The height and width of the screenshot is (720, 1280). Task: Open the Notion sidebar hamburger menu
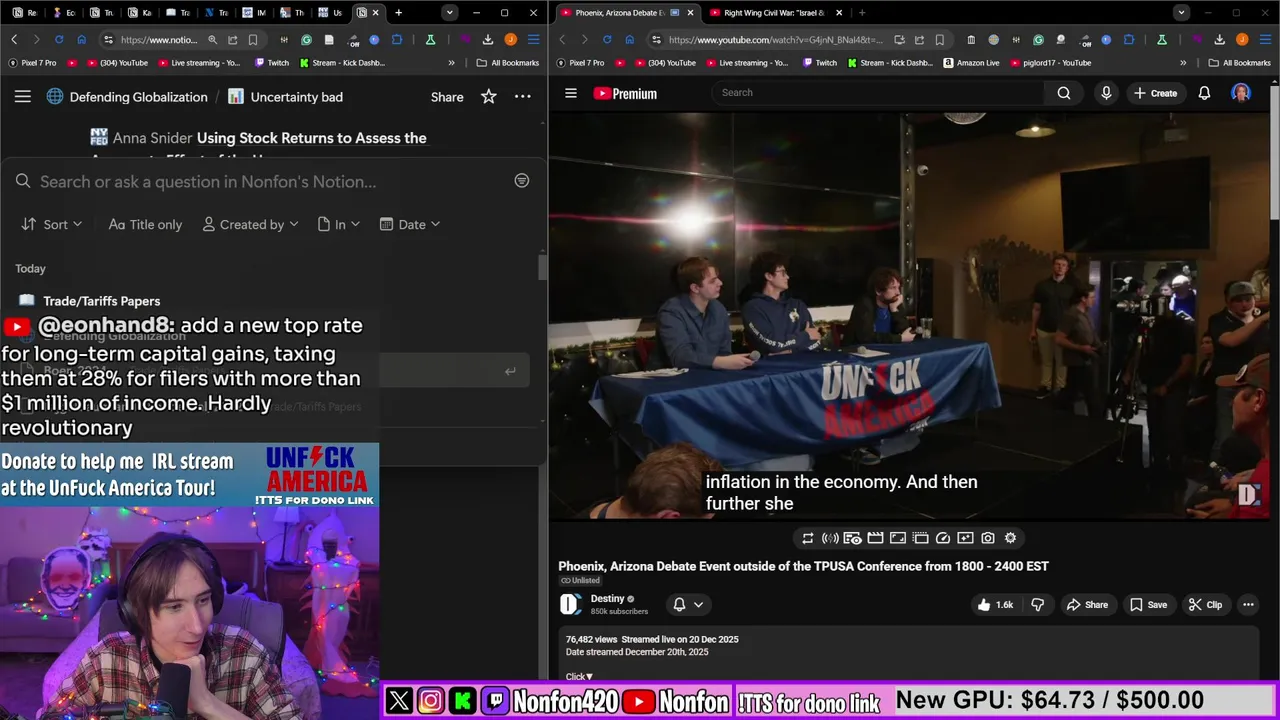coord(22,97)
